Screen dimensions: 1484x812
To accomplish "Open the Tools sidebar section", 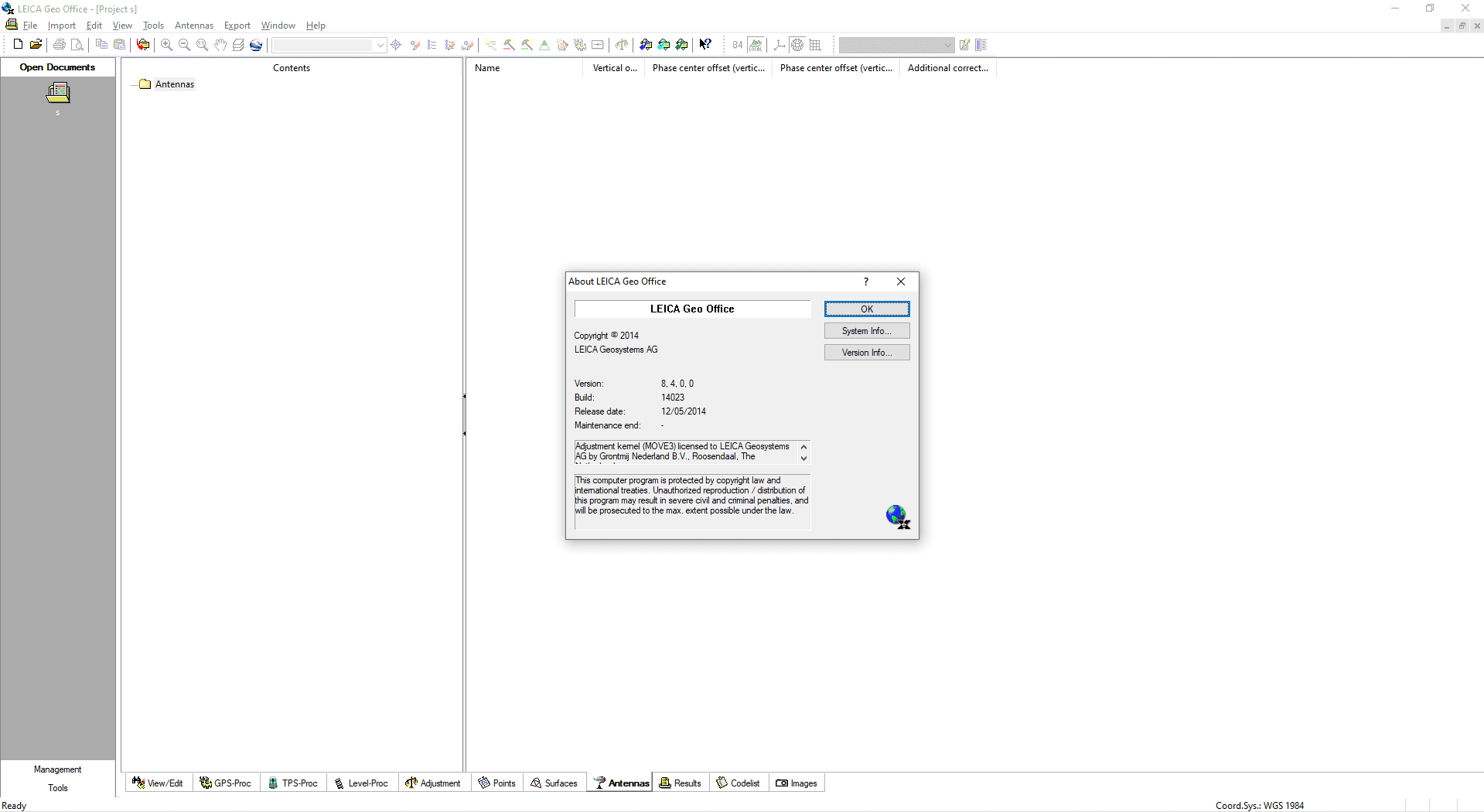I will pos(58,788).
